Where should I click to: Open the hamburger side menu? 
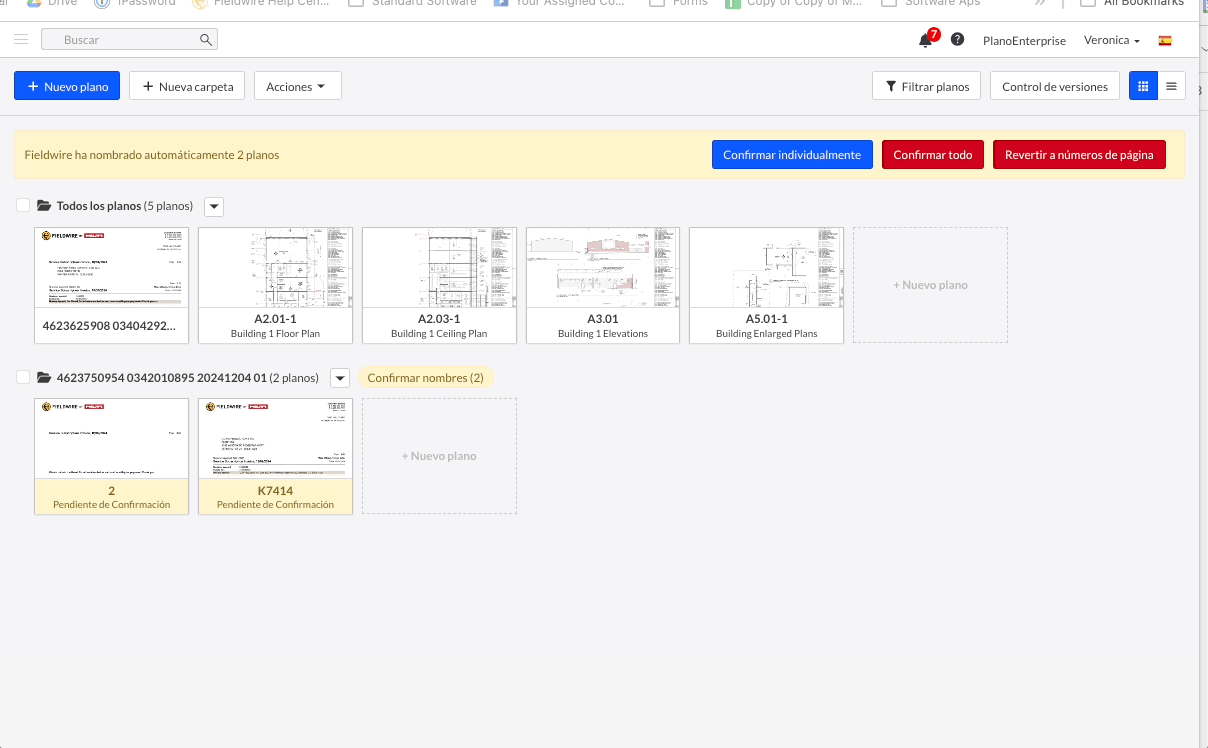[x=21, y=40]
